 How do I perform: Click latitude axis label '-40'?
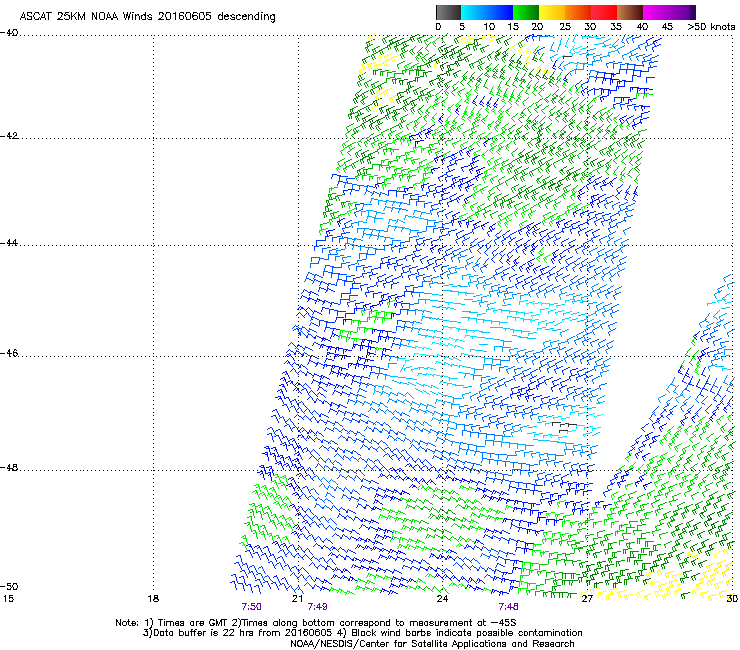(9, 33)
